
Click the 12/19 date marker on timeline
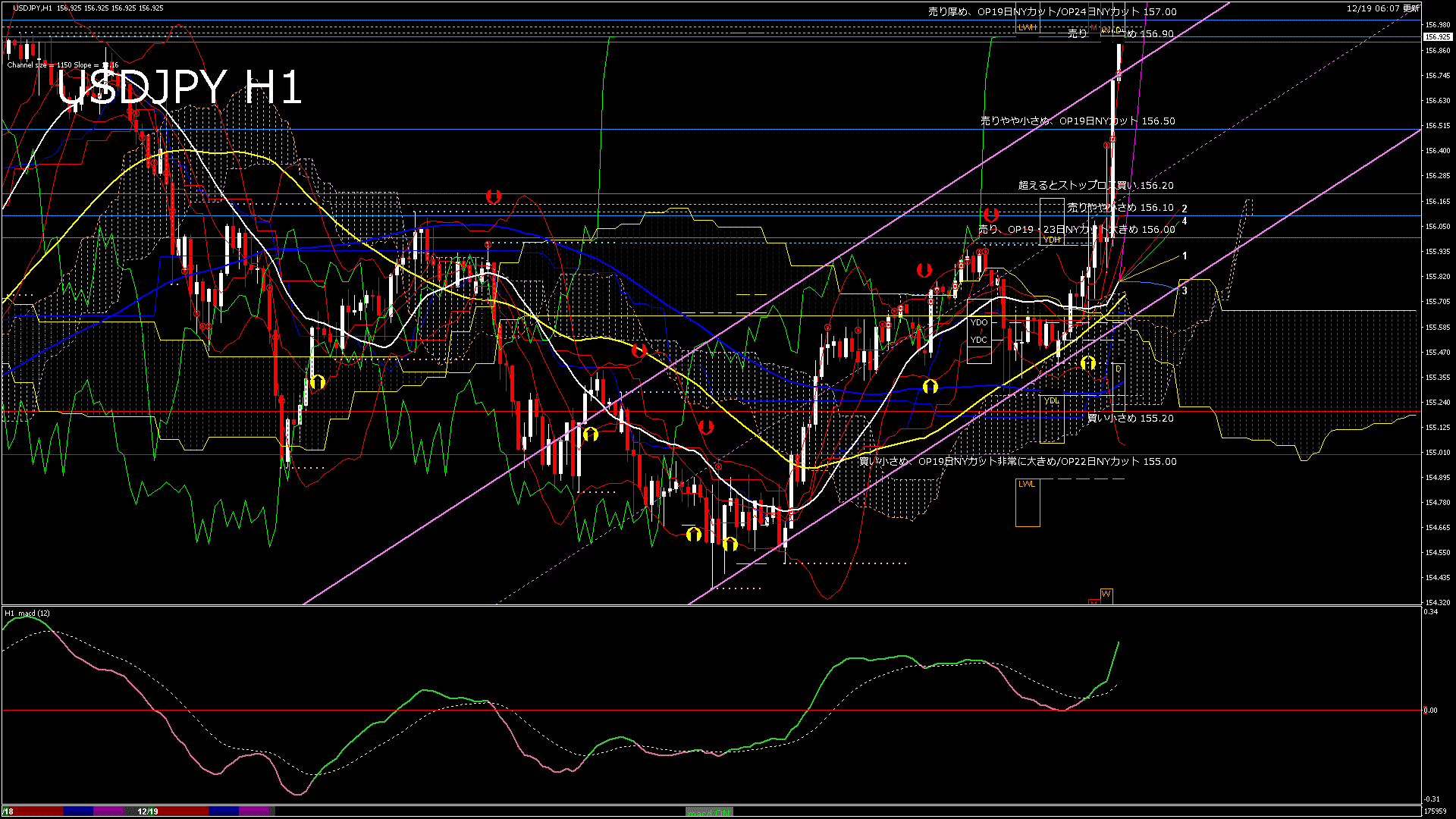point(148,811)
